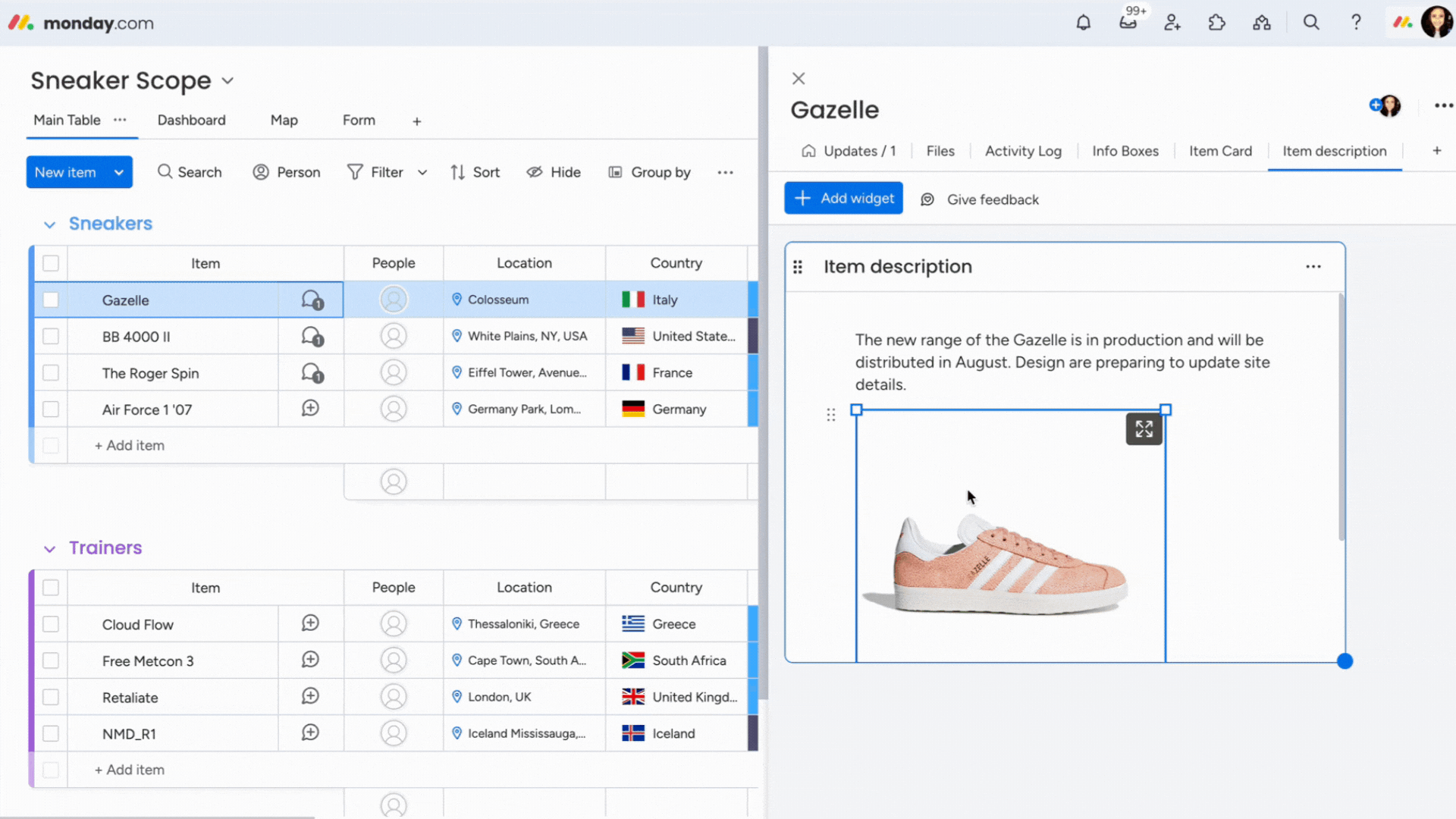Open the Sort options
Viewport: 1456px width, 819px height.
tap(475, 172)
